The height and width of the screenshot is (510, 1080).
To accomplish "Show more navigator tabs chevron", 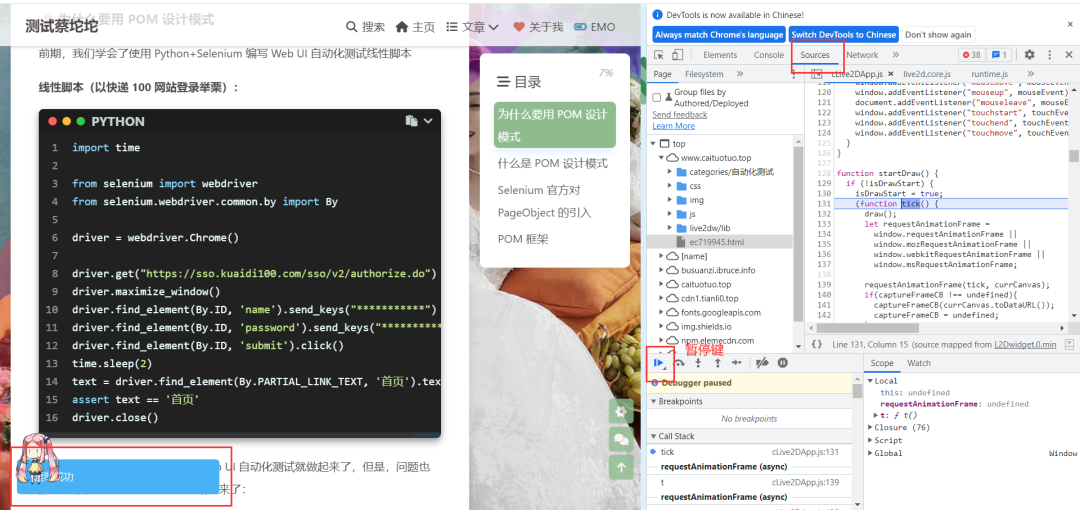I will pyautogui.click(x=740, y=74).
